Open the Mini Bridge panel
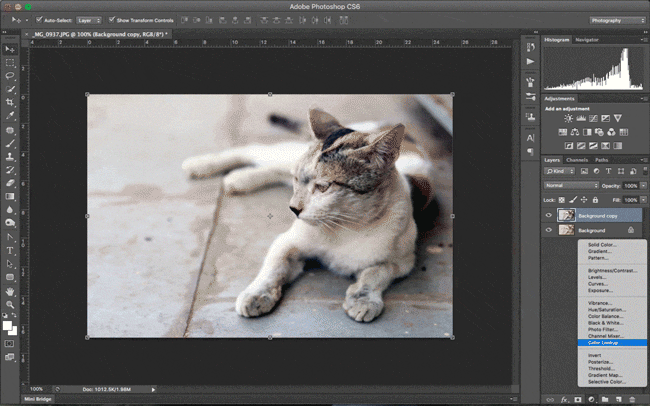The height and width of the screenshot is (406, 650). coord(38,399)
